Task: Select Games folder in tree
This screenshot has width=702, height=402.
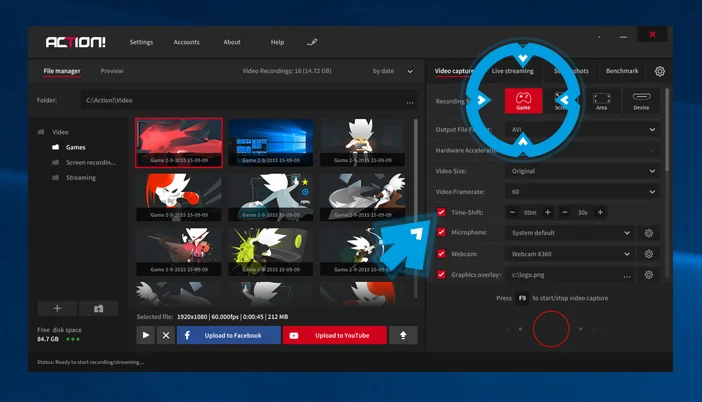Action: [75, 147]
